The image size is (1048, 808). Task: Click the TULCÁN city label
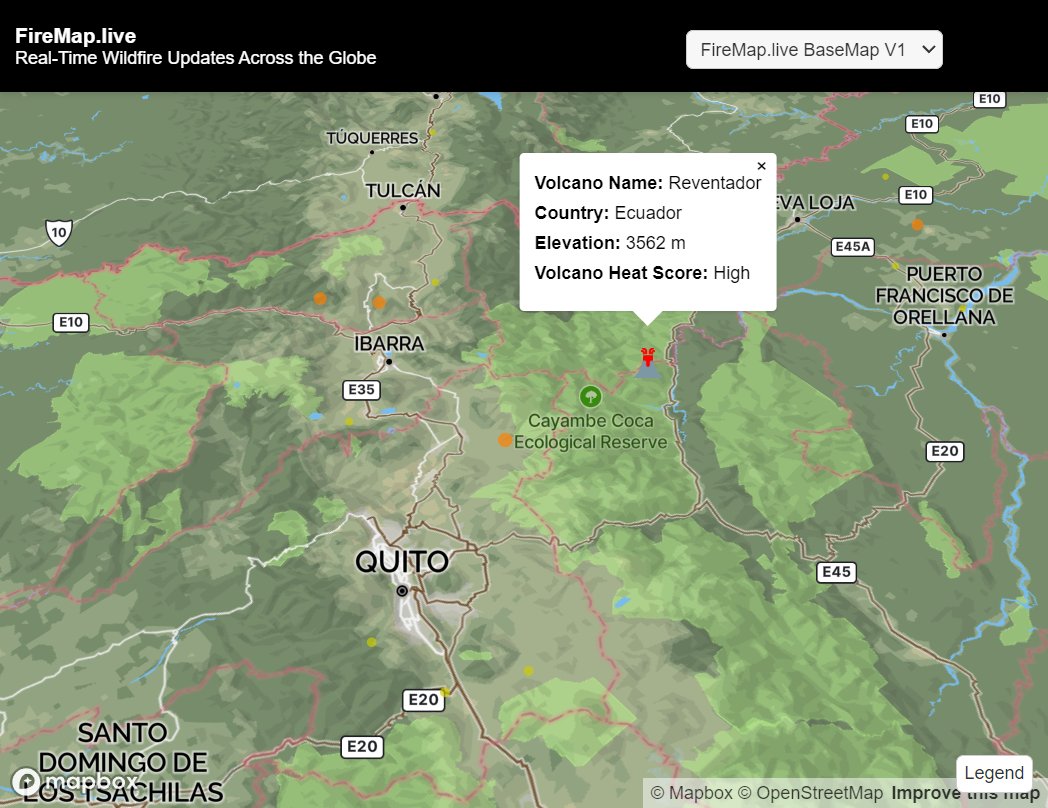click(x=403, y=190)
